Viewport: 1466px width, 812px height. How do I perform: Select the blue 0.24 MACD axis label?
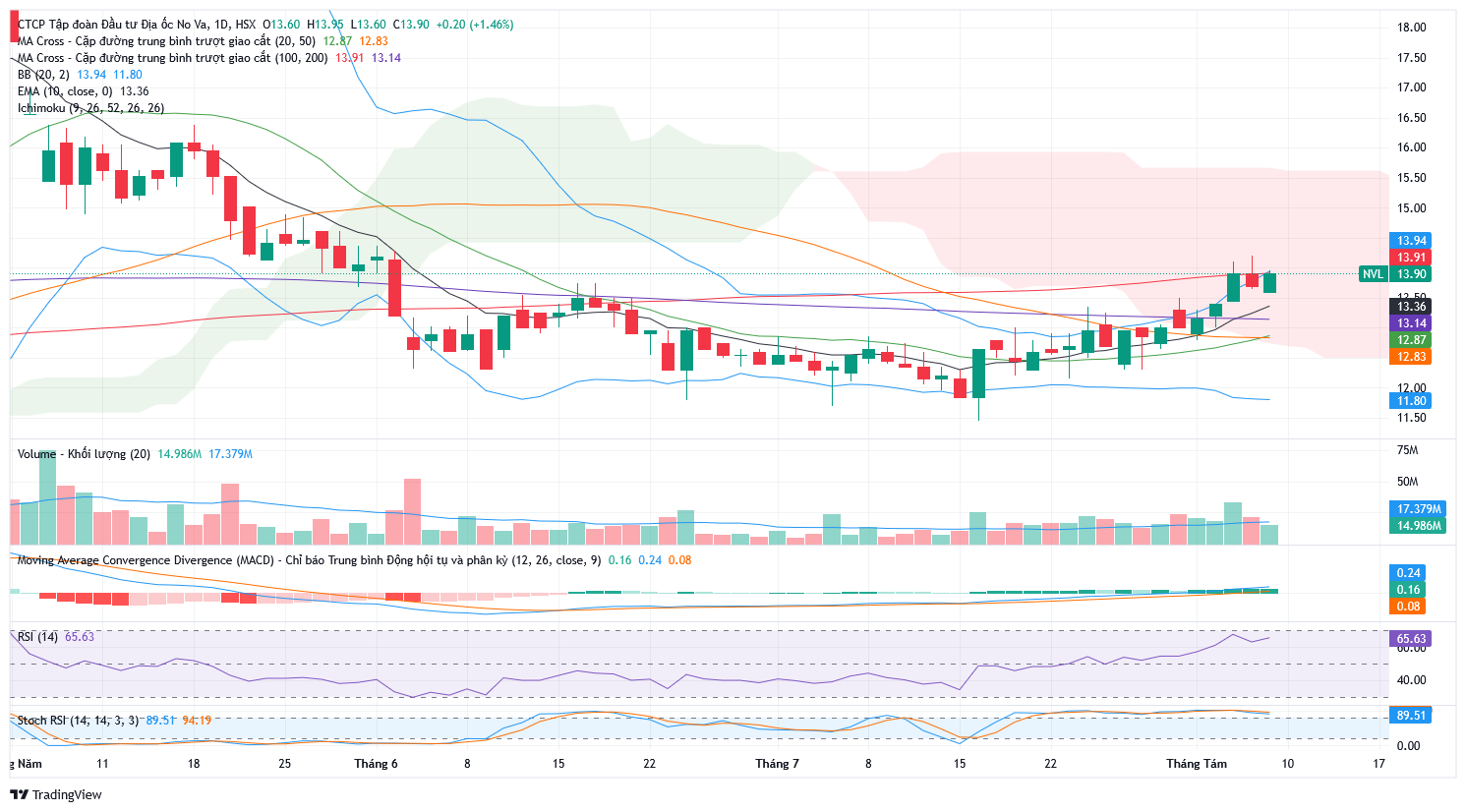tap(1408, 573)
